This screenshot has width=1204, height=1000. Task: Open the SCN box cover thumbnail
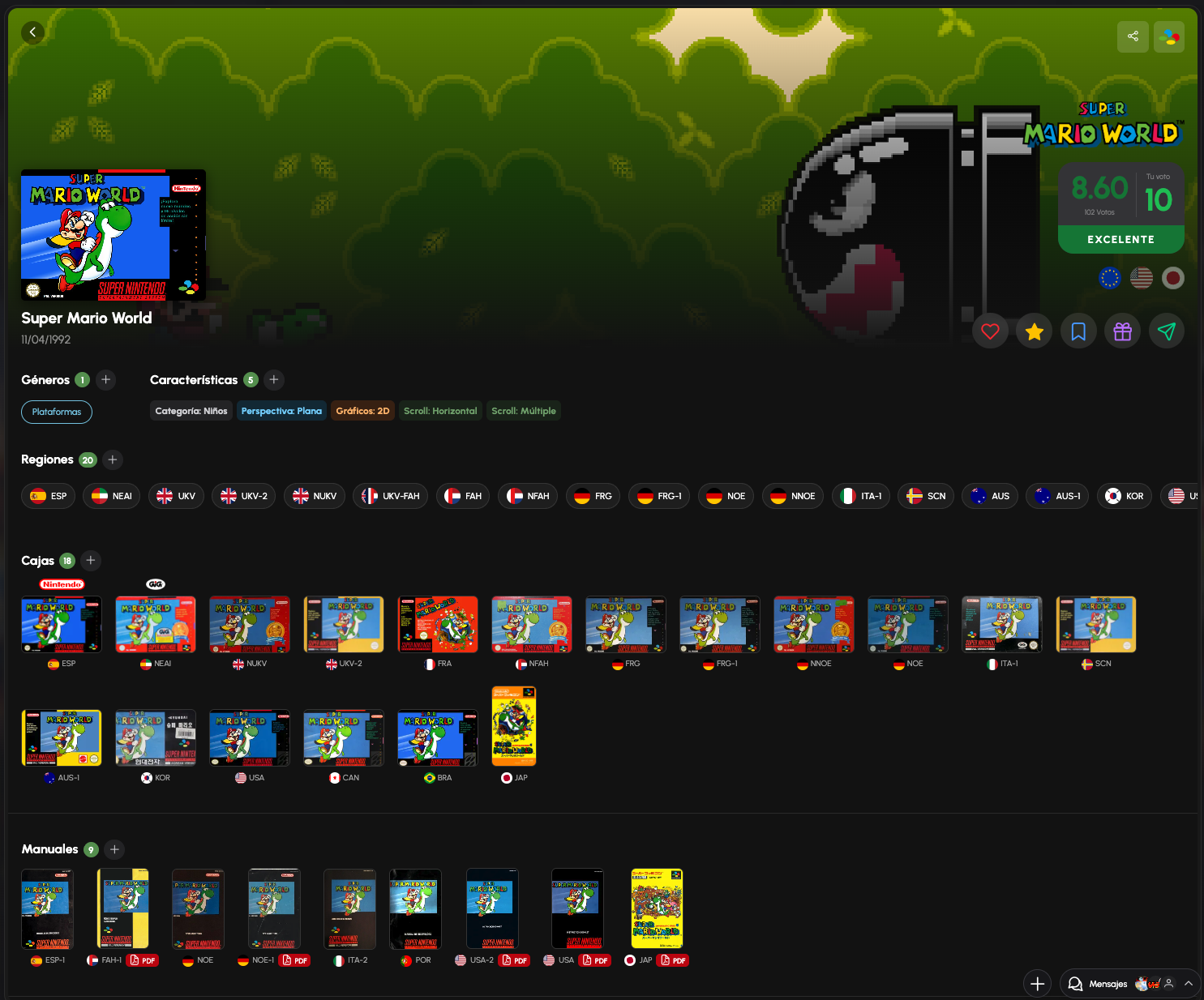1096,625
